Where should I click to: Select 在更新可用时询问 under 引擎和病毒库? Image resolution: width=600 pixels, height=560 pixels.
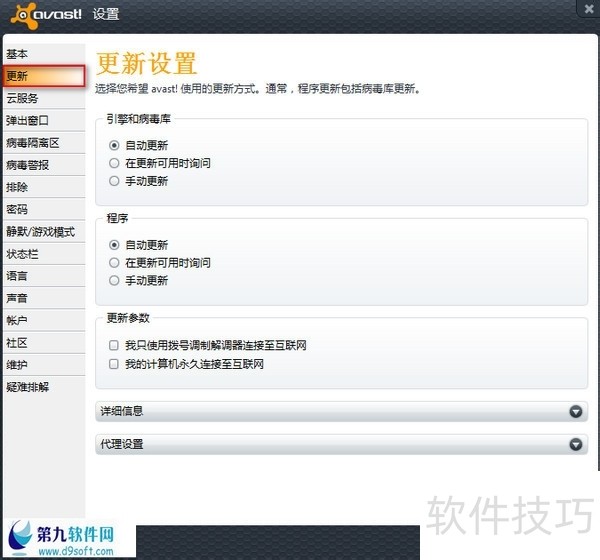[115, 163]
